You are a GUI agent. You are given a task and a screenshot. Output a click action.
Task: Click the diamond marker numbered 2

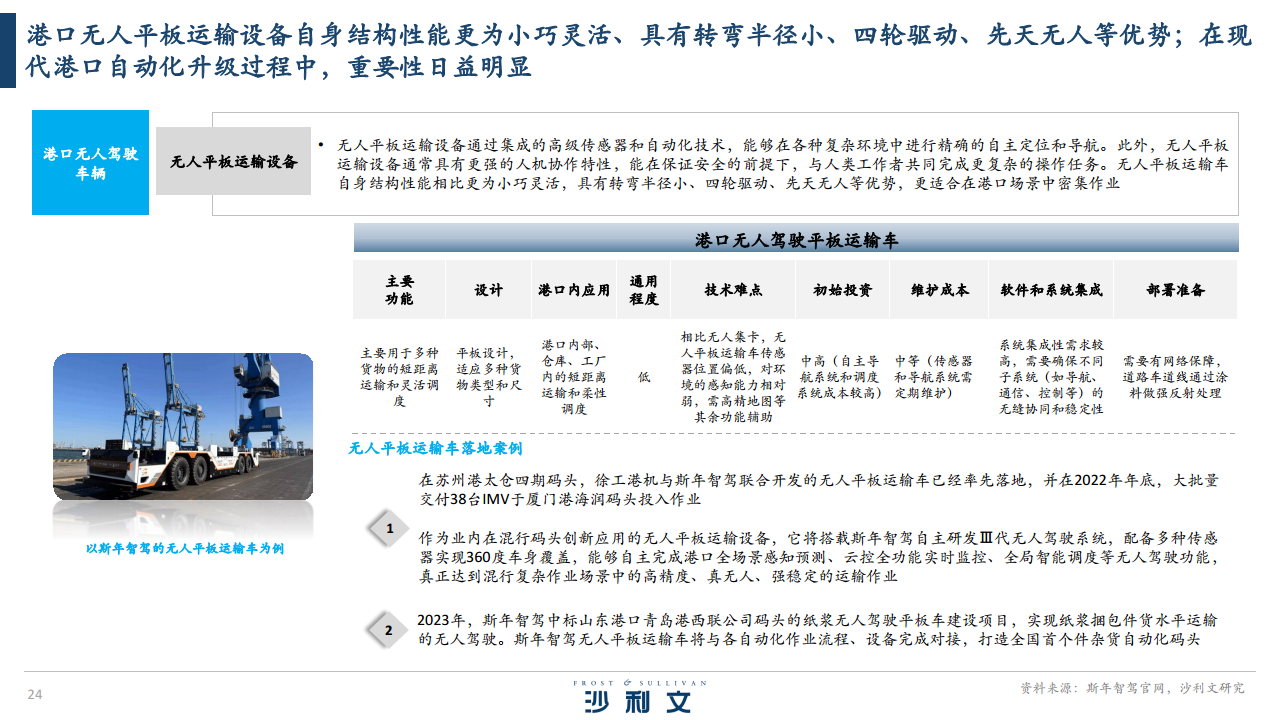388,630
